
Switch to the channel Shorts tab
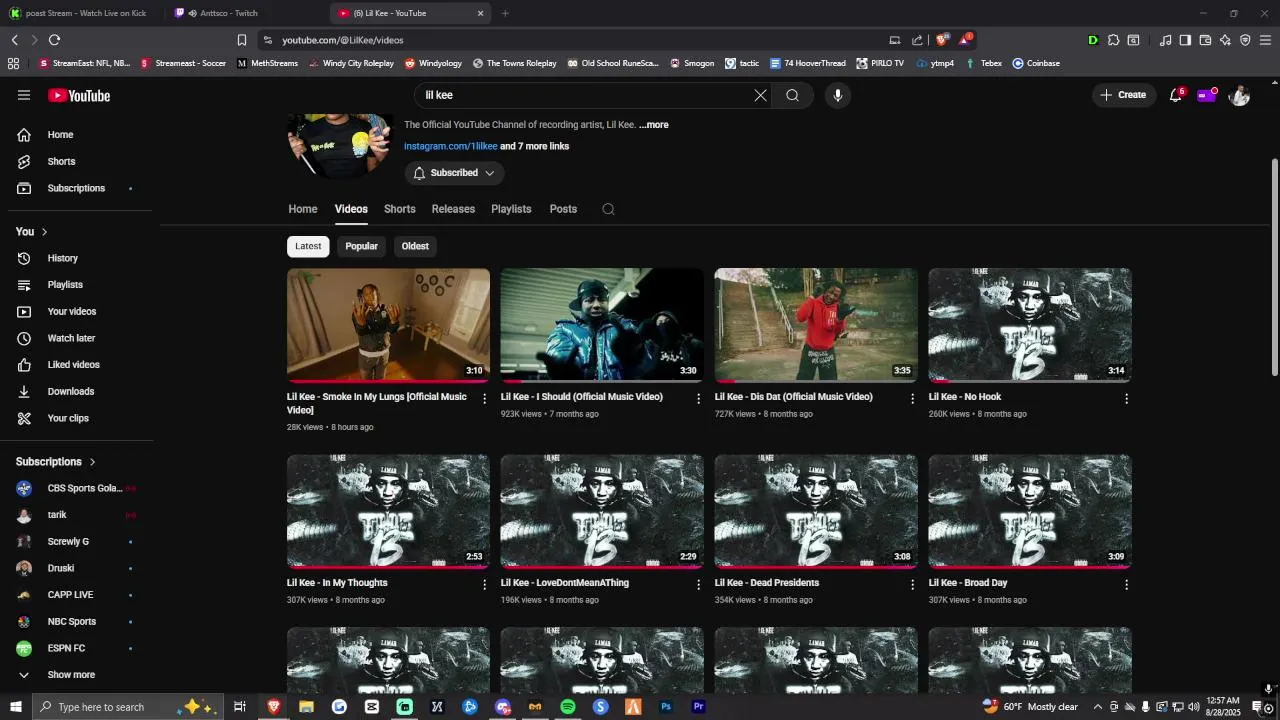[x=399, y=209]
